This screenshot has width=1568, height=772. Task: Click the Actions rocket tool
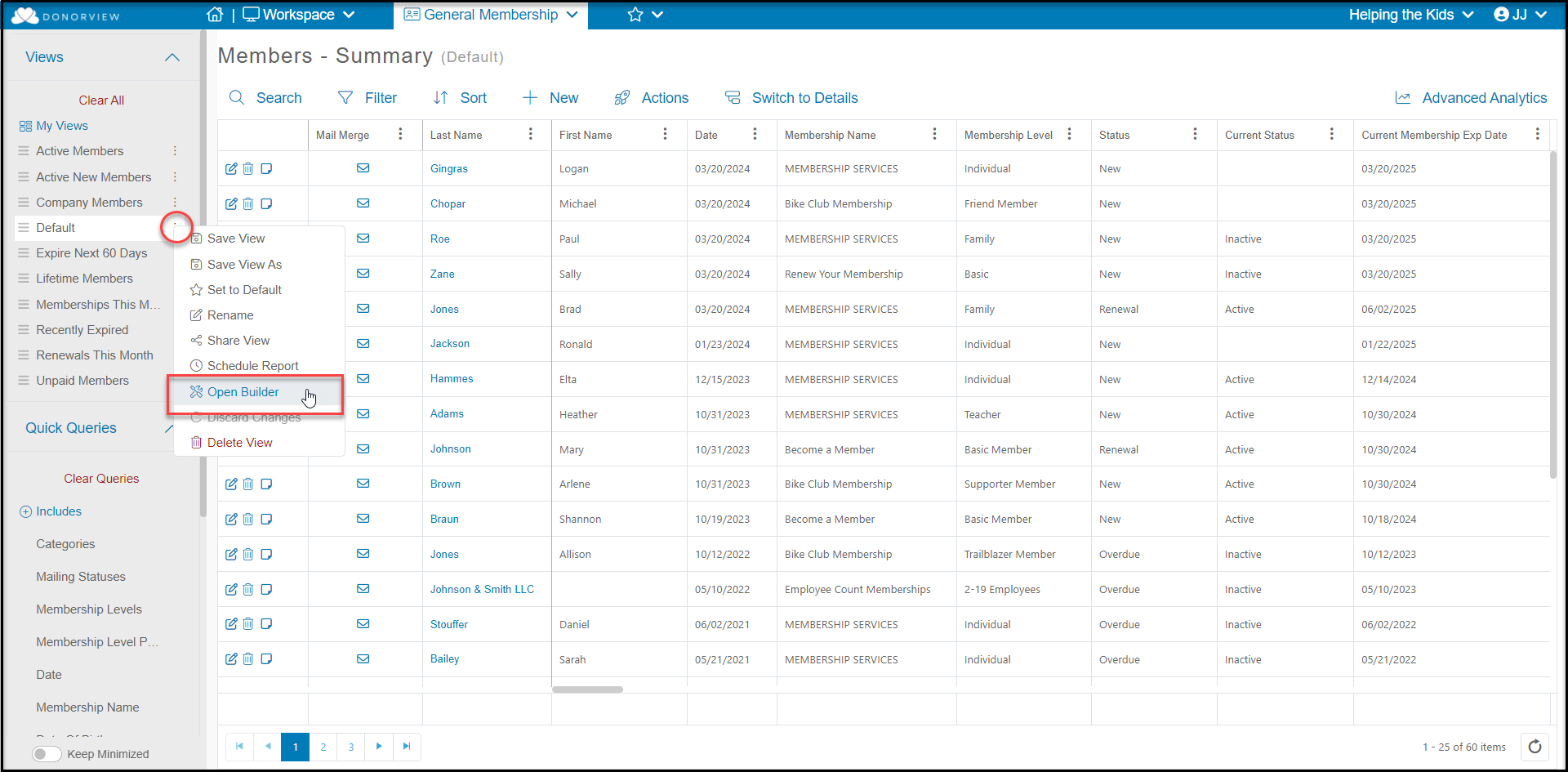pyautogui.click(x=652, y=98)
